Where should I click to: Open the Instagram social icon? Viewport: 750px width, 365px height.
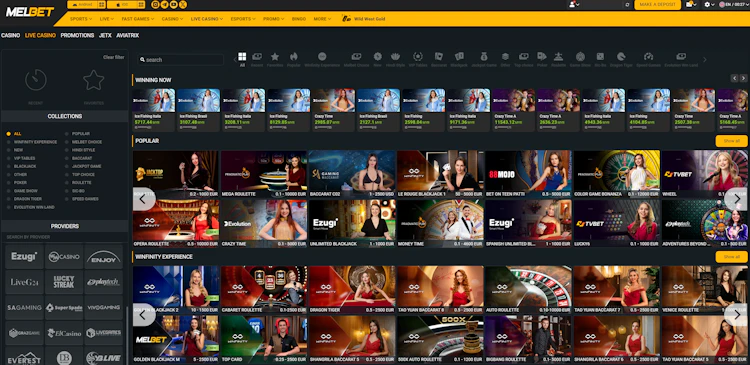point(155,5)
